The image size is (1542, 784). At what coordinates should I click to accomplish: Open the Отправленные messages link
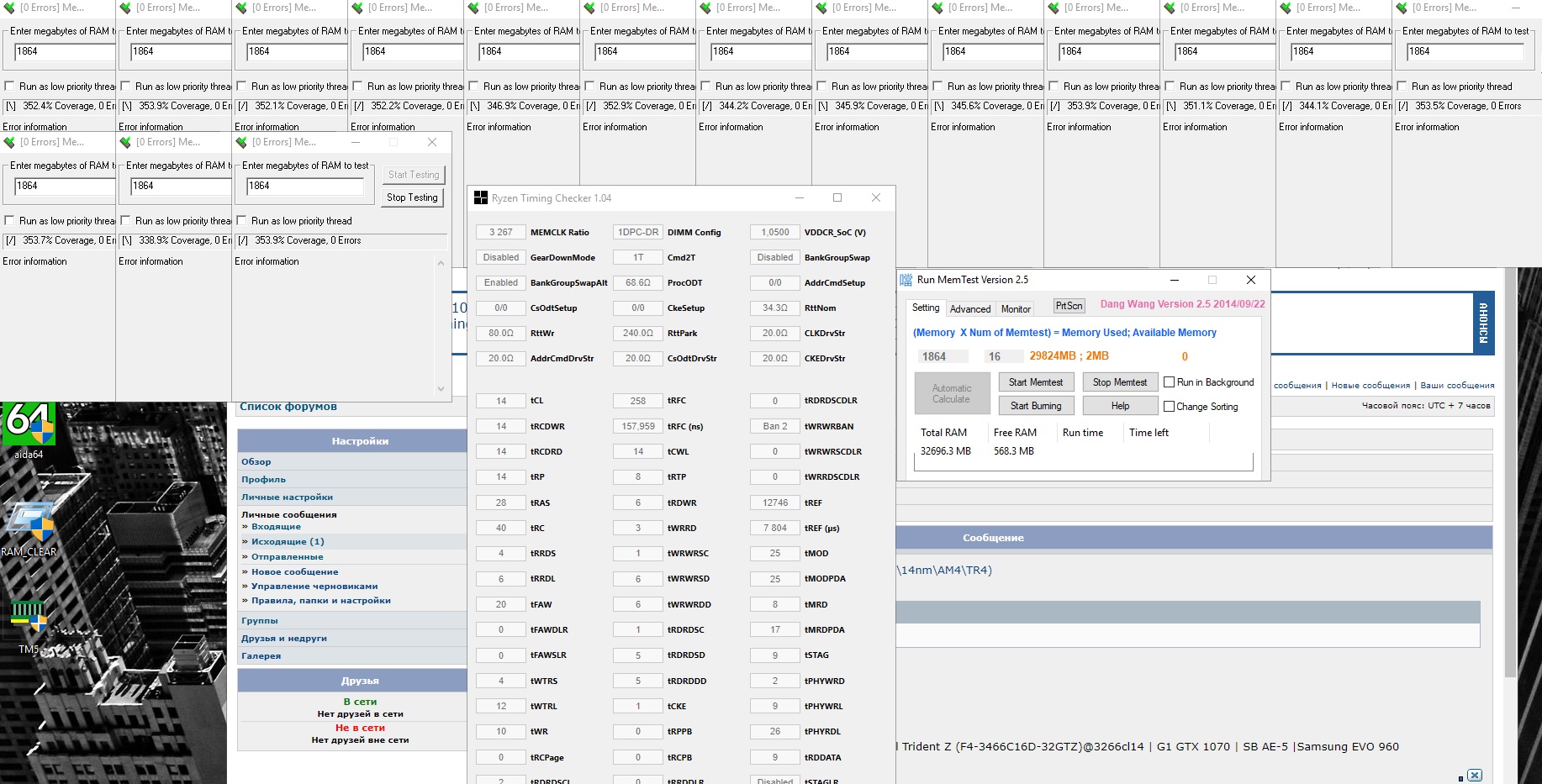tap(288, 557)
